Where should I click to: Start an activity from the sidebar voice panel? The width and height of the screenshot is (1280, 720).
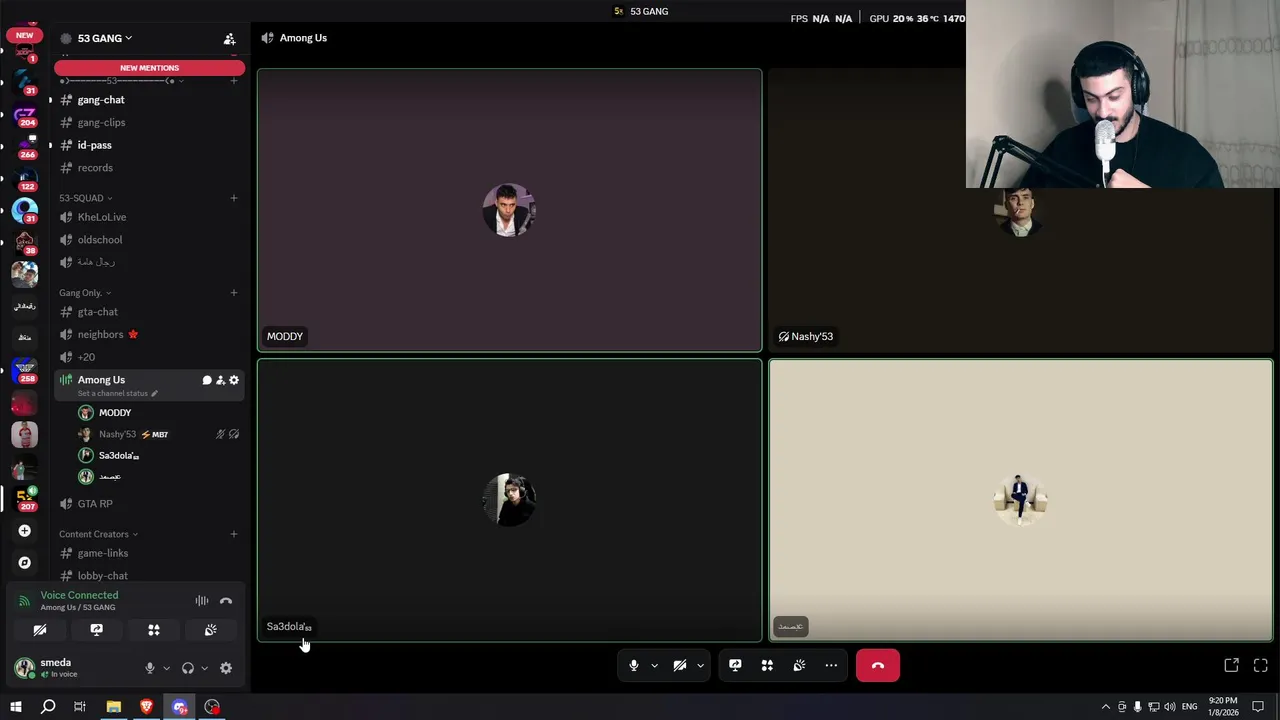pyautogui.click(x=154, y=630)
